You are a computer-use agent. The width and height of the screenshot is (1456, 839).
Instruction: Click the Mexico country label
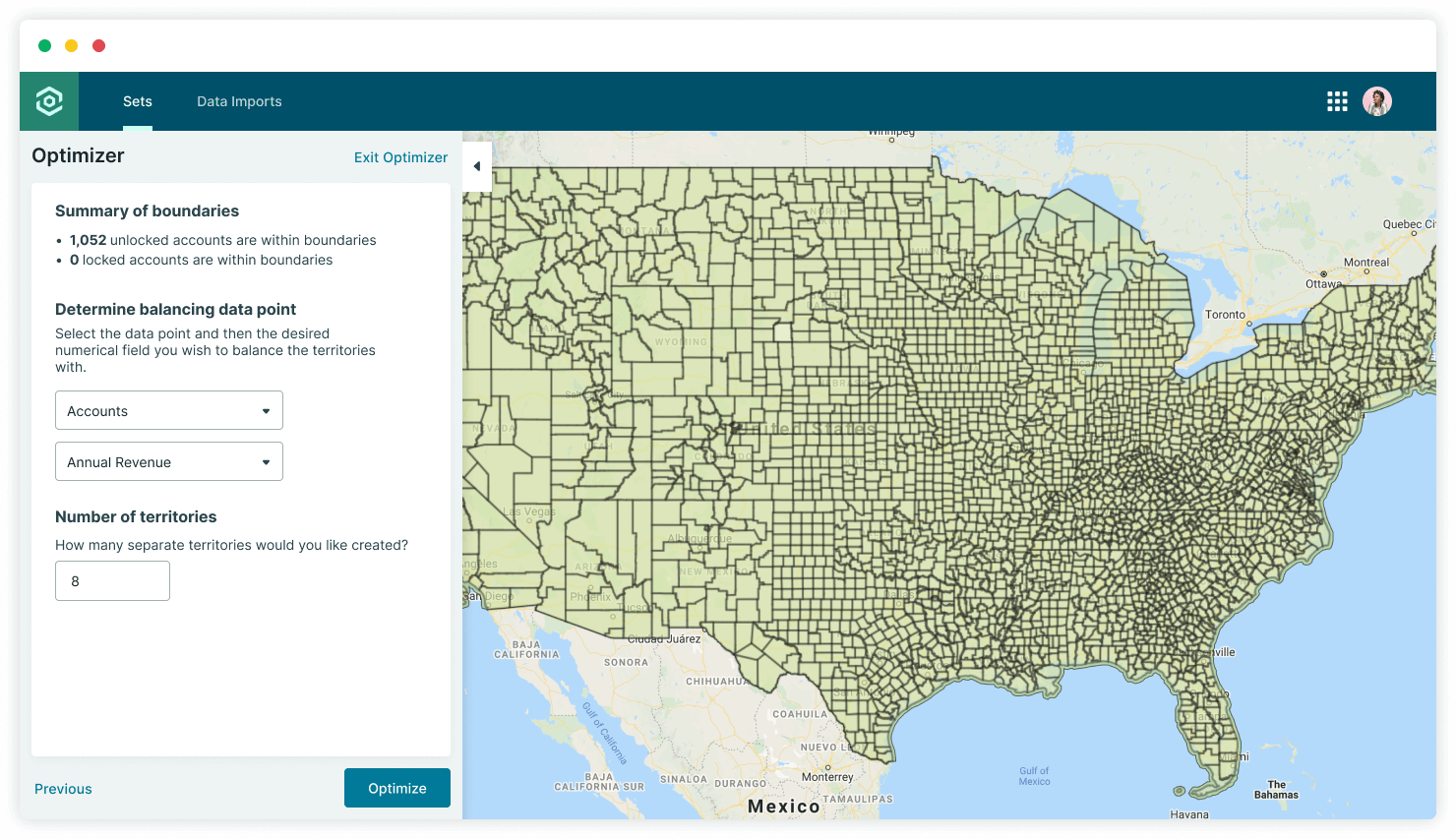coord(784,807)
